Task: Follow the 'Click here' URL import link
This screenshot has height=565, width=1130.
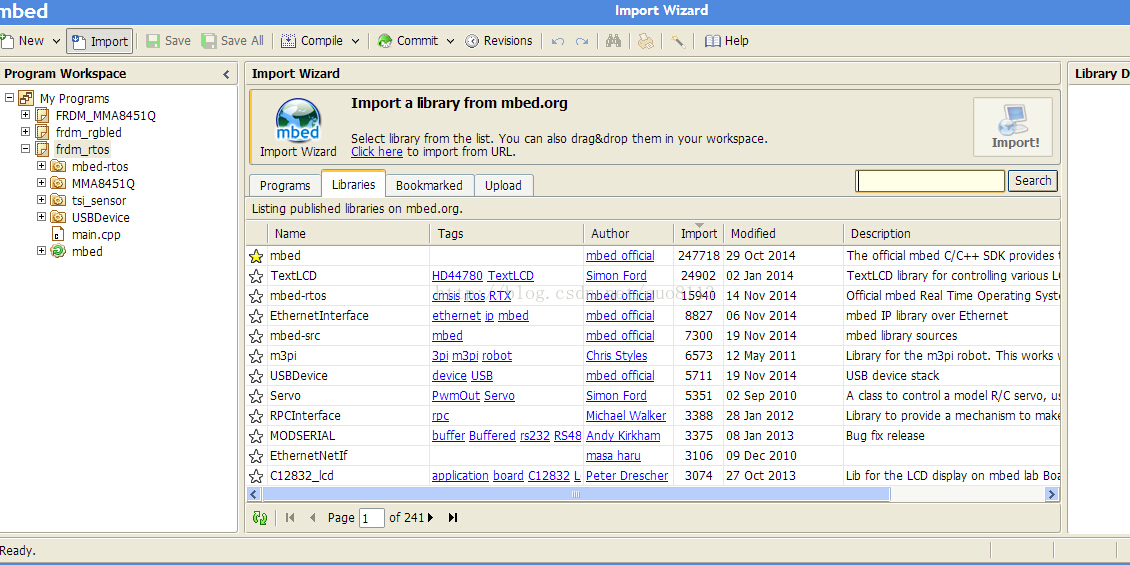Action: [377, 152]
